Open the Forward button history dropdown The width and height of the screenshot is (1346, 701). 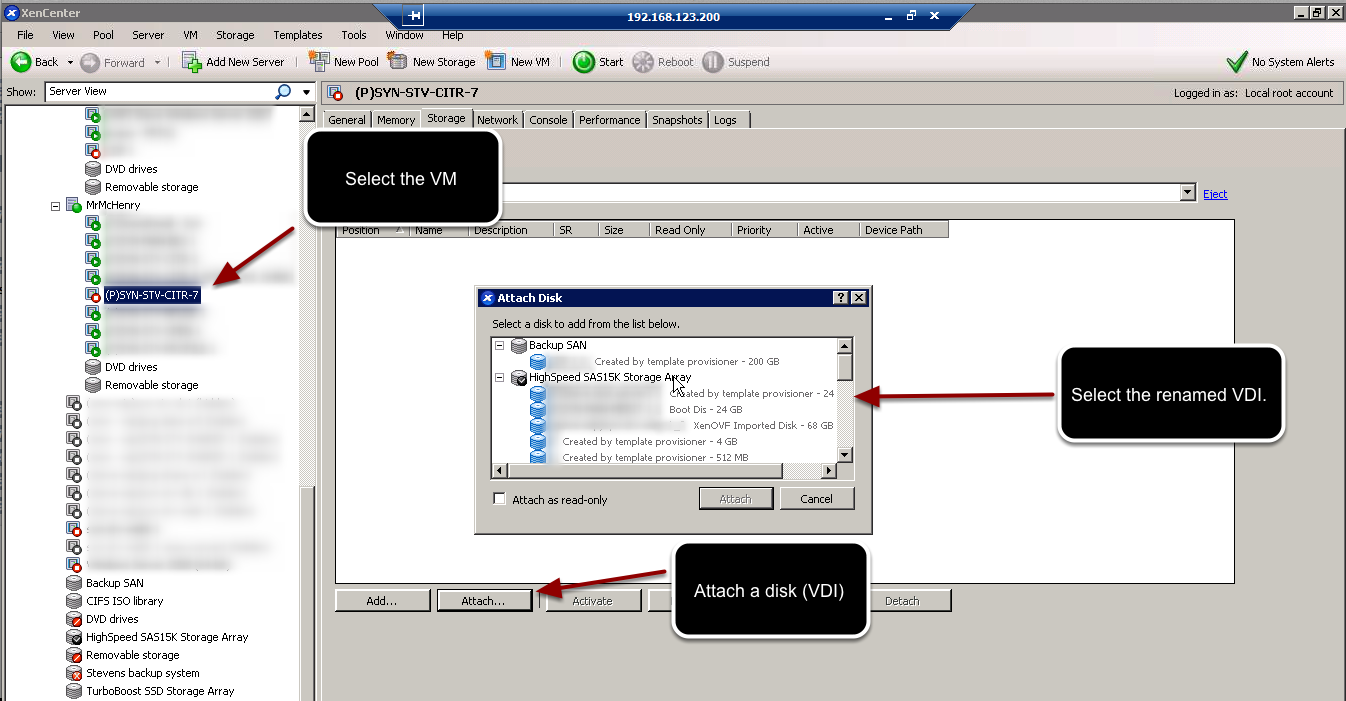(x=157, y=62)
